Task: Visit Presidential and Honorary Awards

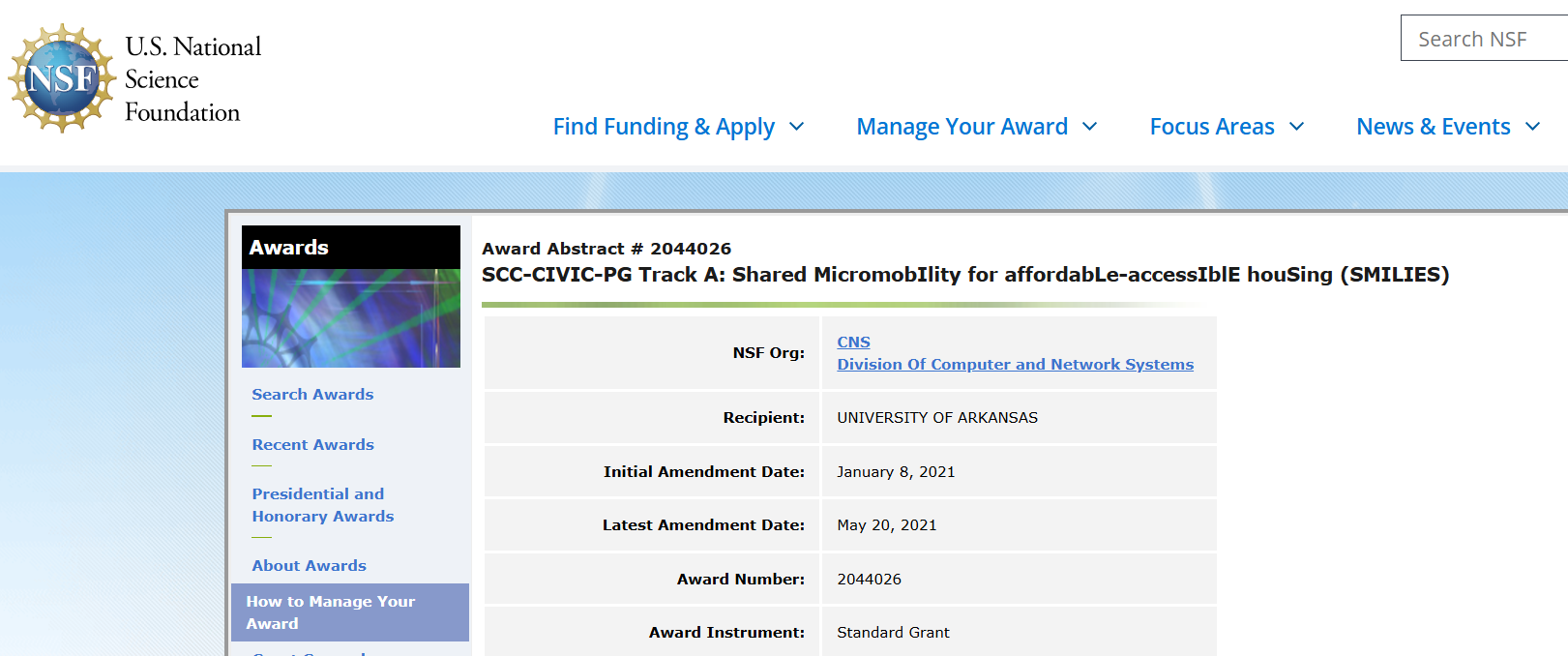Action: coord(323,505)
